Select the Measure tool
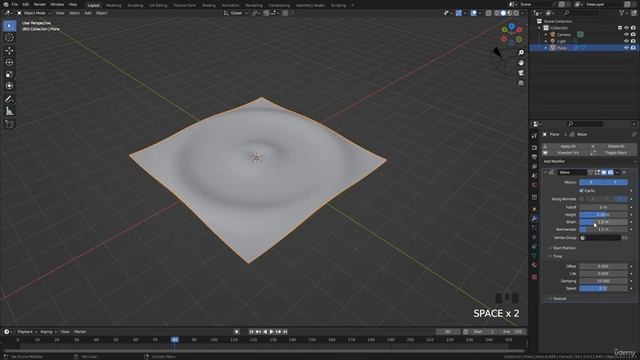640x360 pixels. (x=9, y=111)
